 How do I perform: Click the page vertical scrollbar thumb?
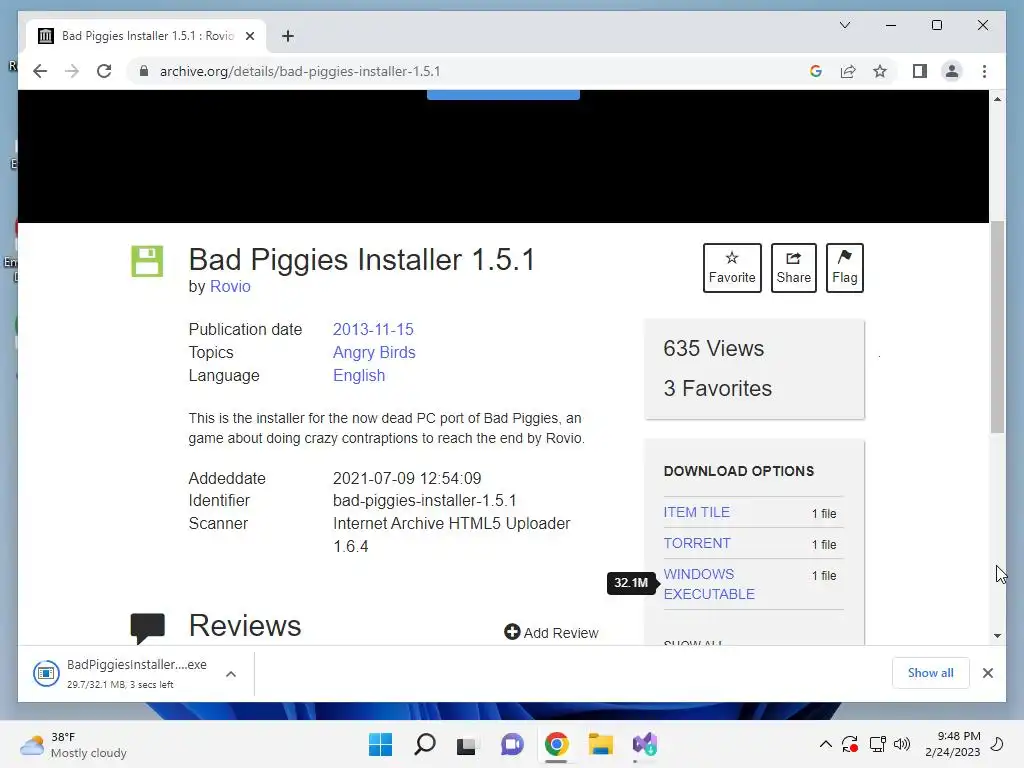(x=997, y=327)
